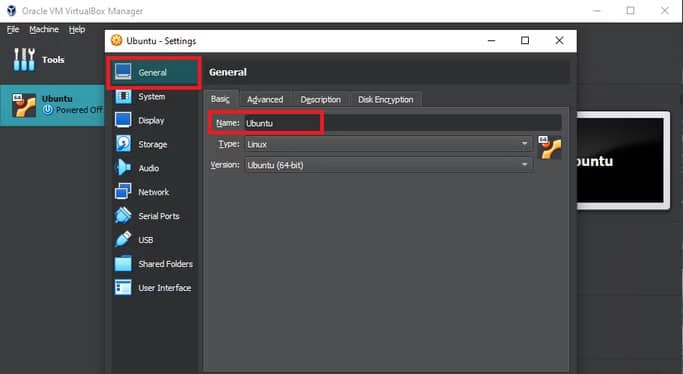Select the System category icon

(123, 96)
